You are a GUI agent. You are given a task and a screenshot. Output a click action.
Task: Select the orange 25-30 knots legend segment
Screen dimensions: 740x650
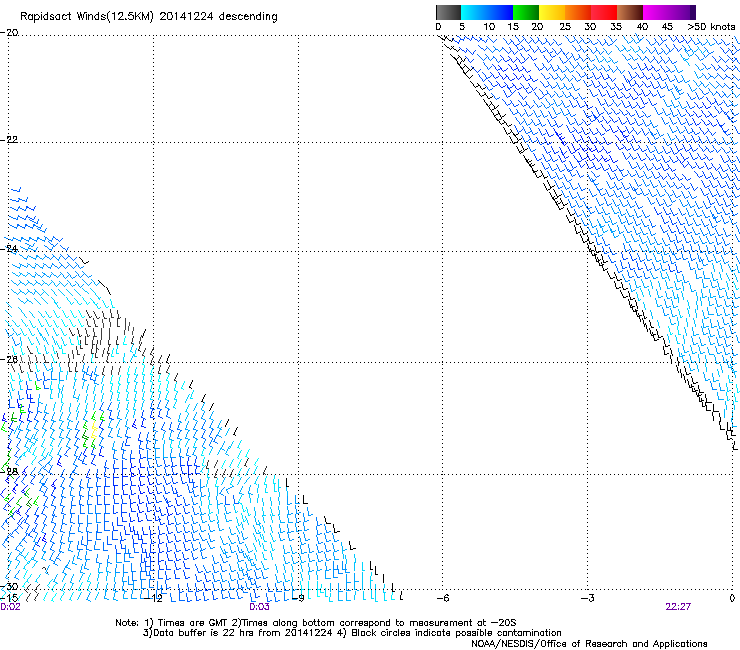pos(578,12)
